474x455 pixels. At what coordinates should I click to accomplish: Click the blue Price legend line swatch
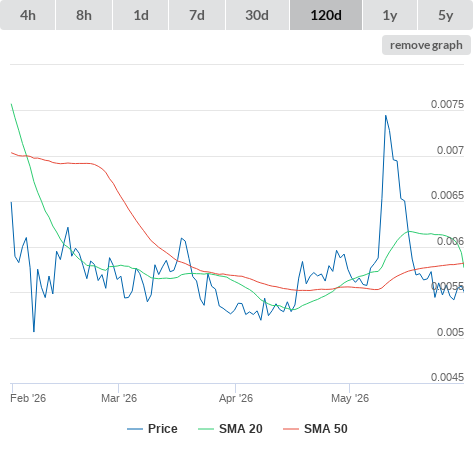(135, 429)
